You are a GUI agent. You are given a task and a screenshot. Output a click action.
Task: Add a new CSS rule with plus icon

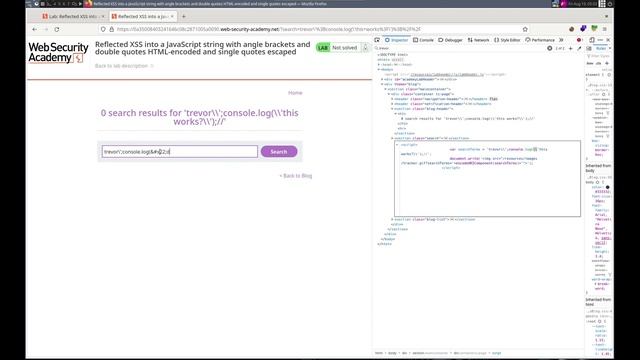(x=607, y=63)
